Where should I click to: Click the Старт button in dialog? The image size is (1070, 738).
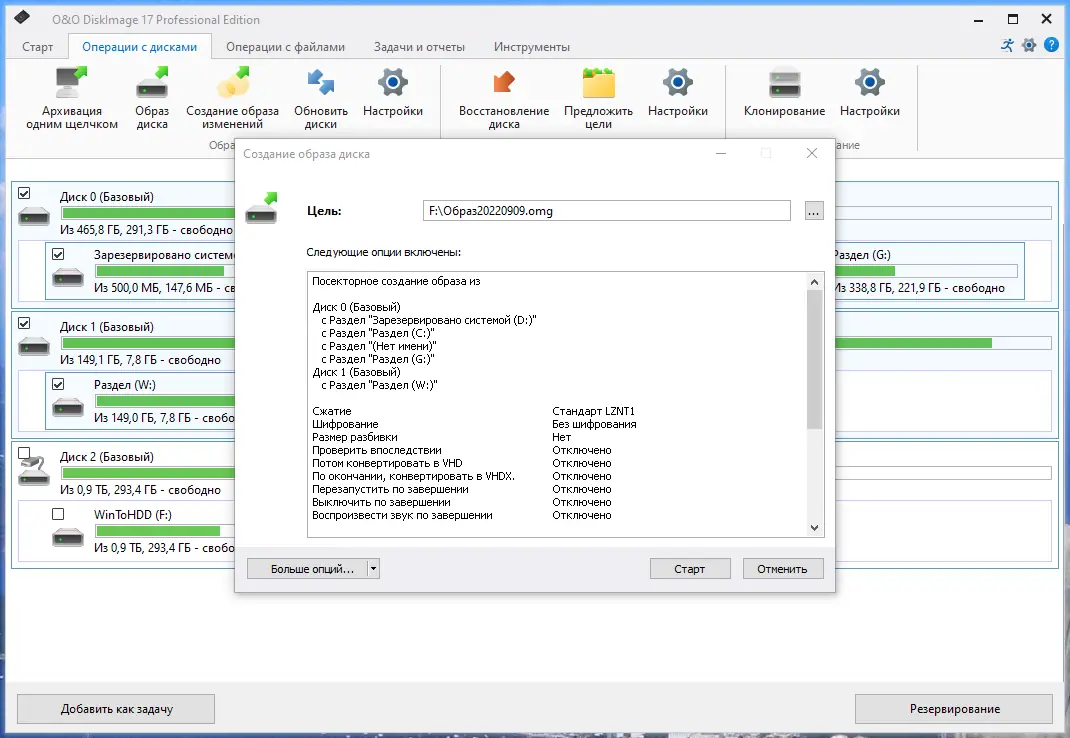pyautogui.click(x=690, y=569)
